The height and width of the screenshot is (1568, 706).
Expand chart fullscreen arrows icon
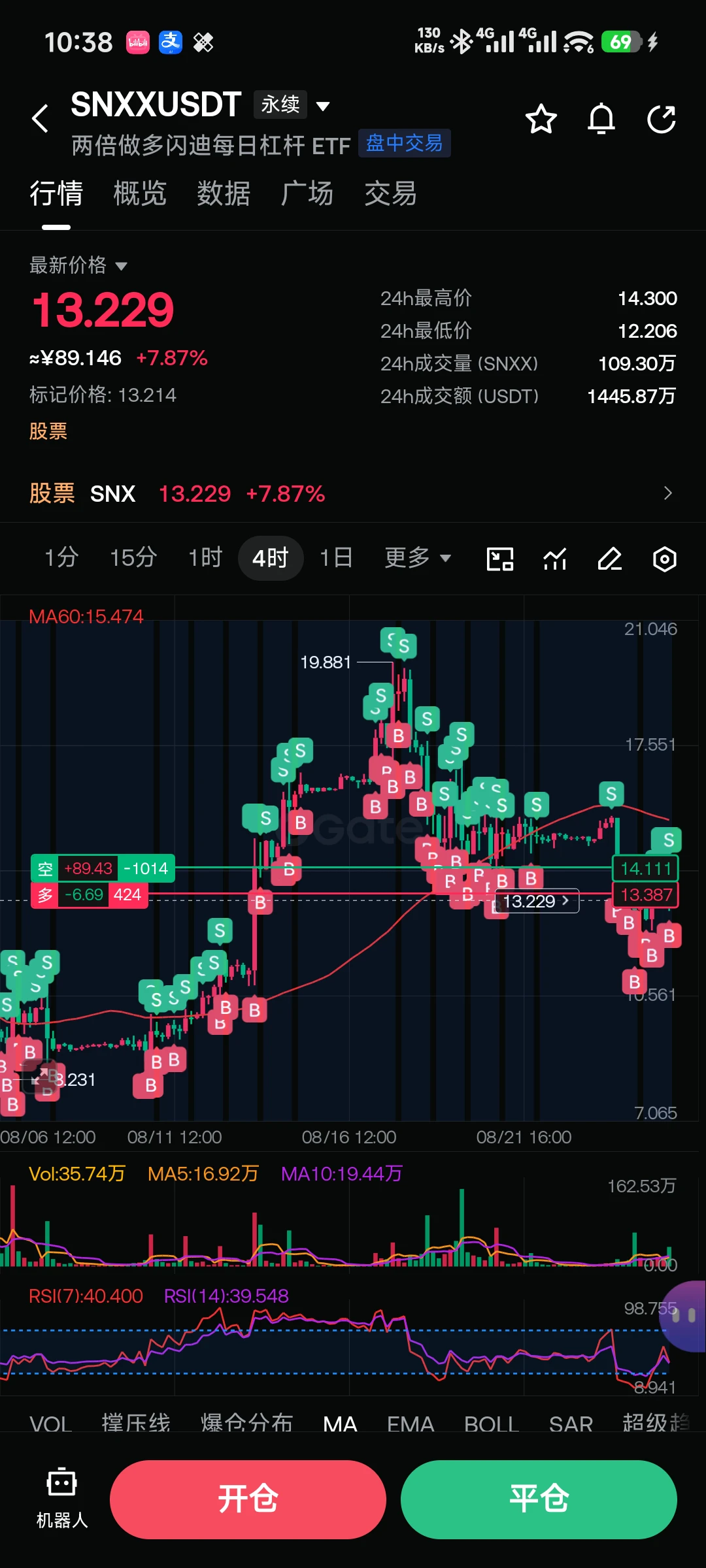[41, 1075]
